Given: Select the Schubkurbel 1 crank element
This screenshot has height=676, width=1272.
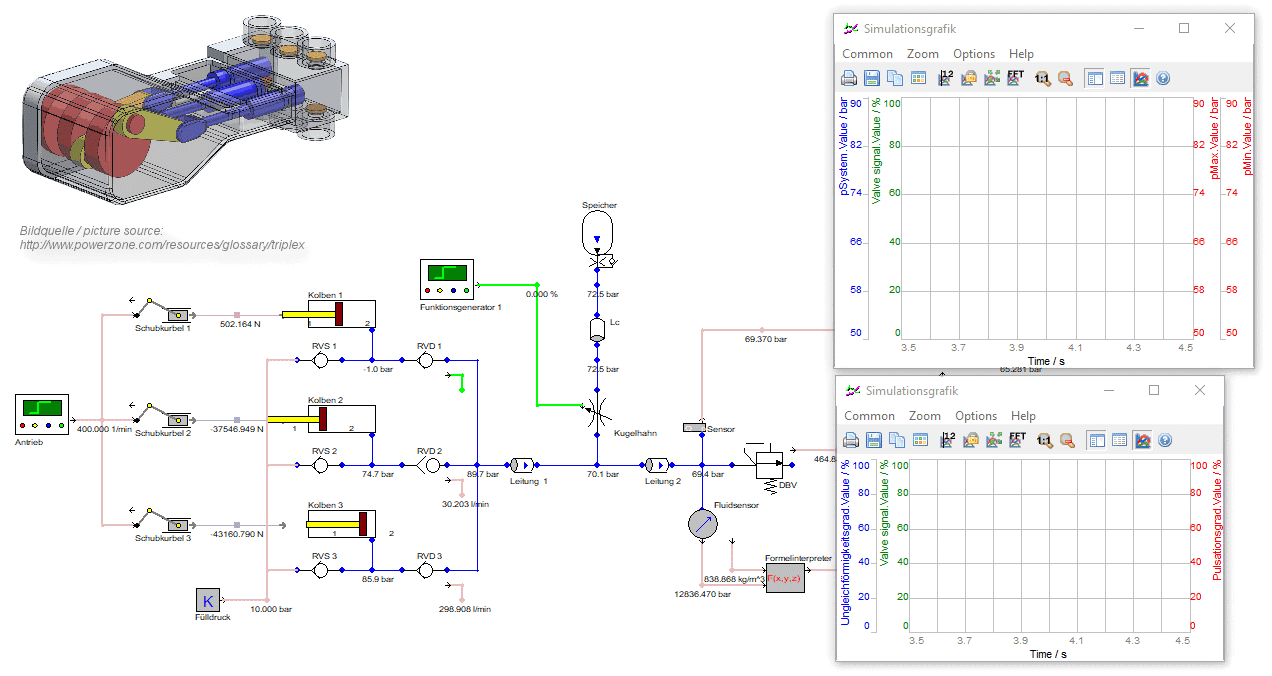Looking at the screenshot, I should tap(163, 311).
